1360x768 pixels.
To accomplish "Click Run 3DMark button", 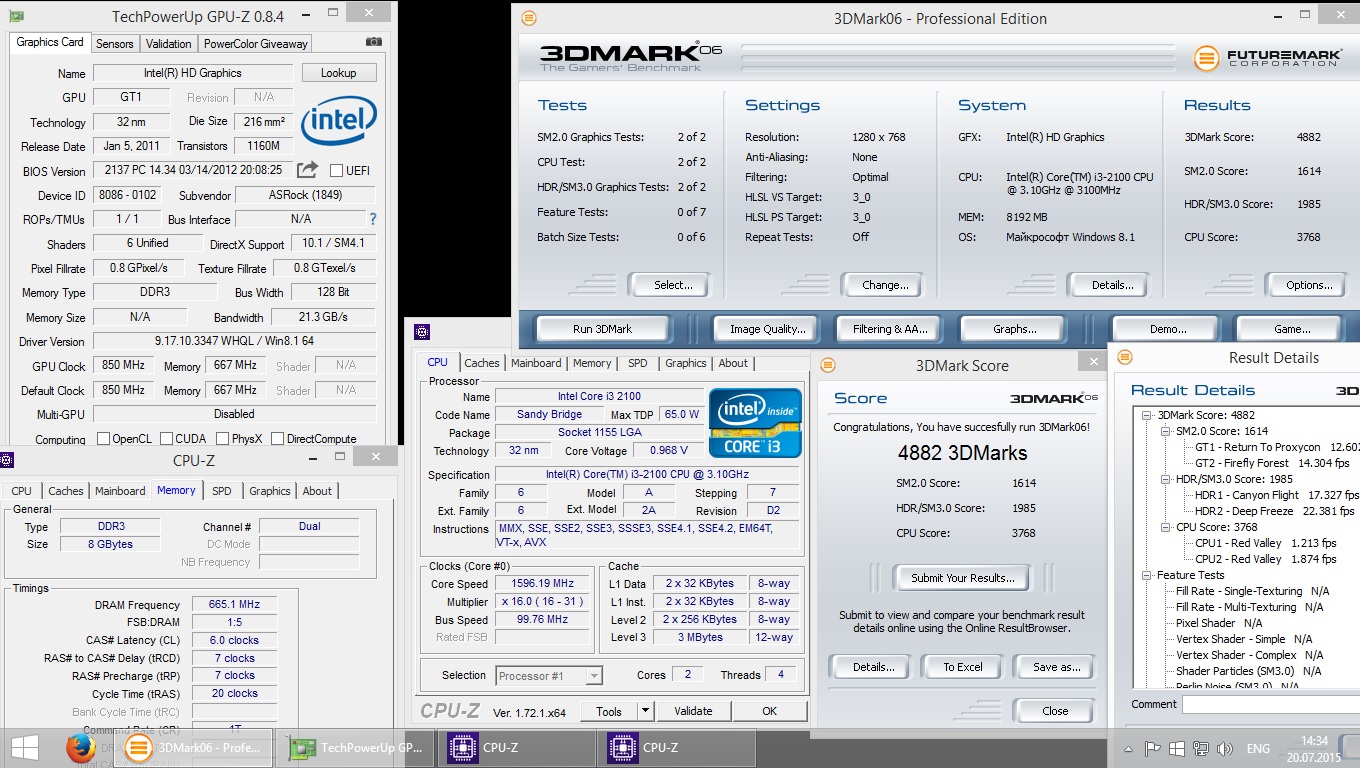I will [x=603, y=329].
